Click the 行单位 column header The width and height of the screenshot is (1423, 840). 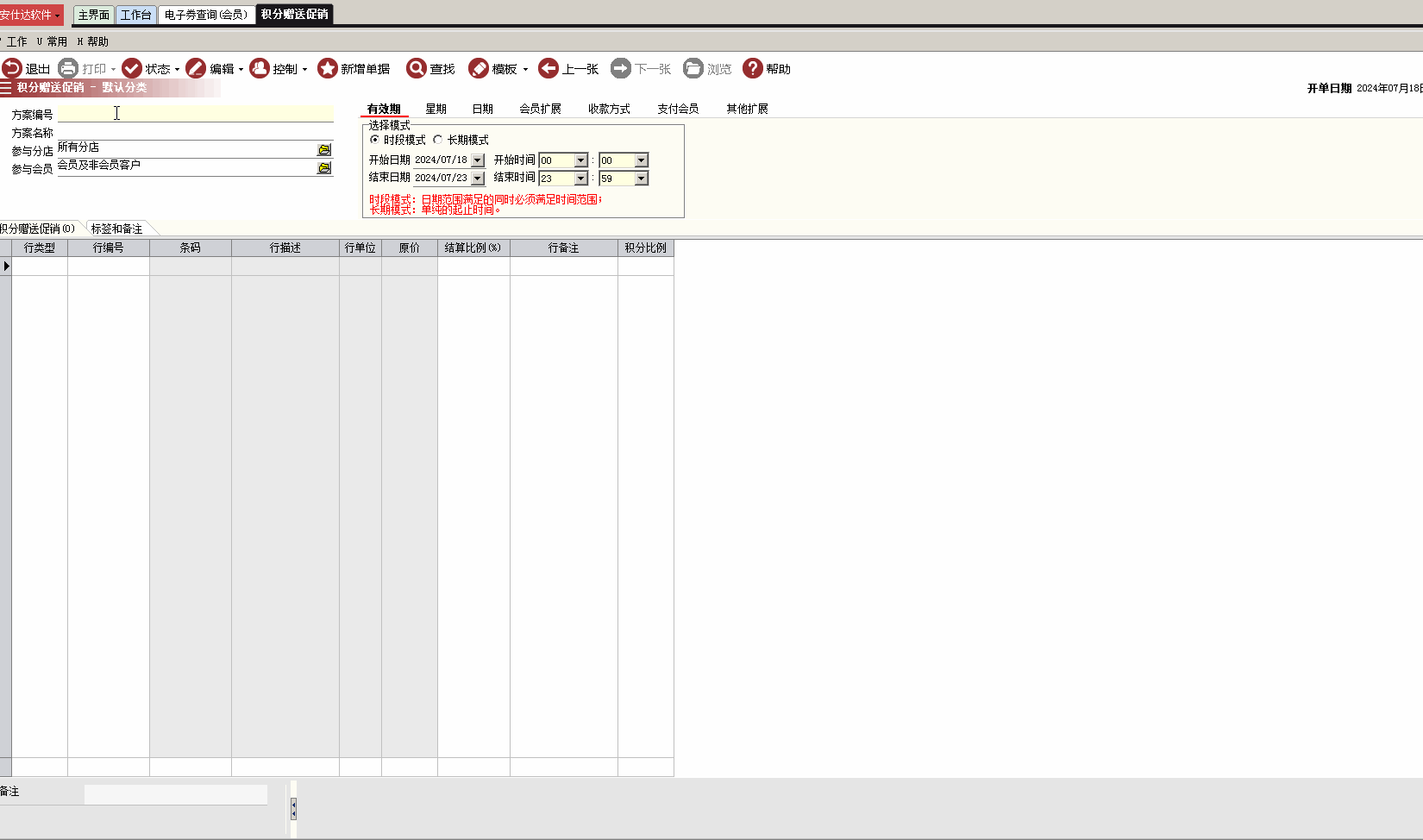360,248
